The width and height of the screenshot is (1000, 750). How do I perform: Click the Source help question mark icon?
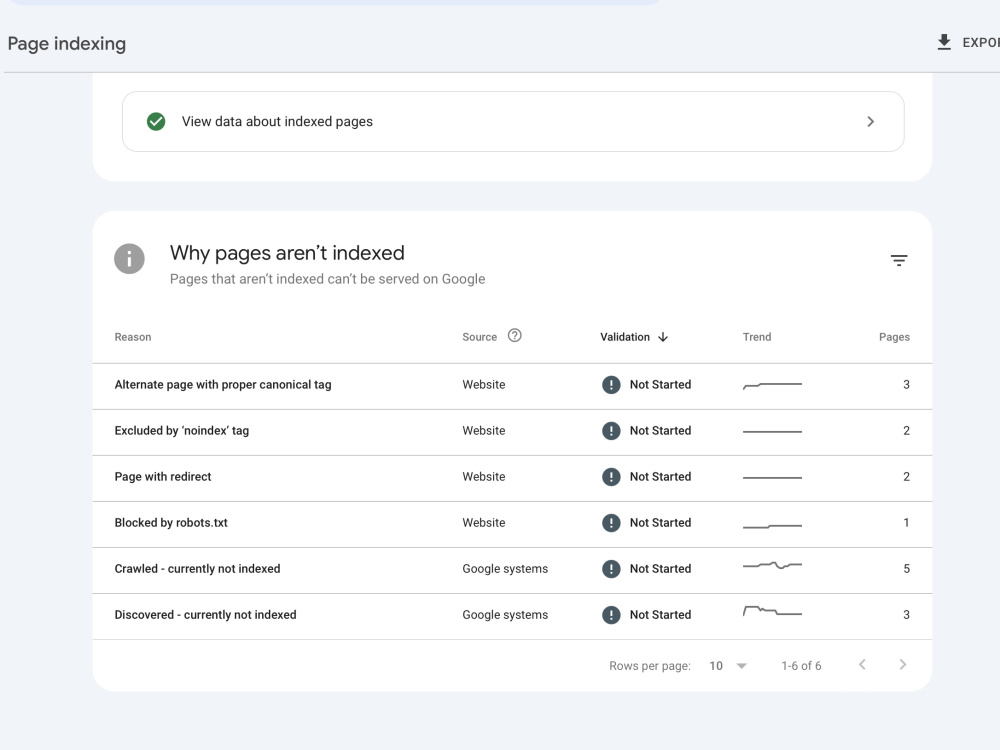(x=515, y=335)
